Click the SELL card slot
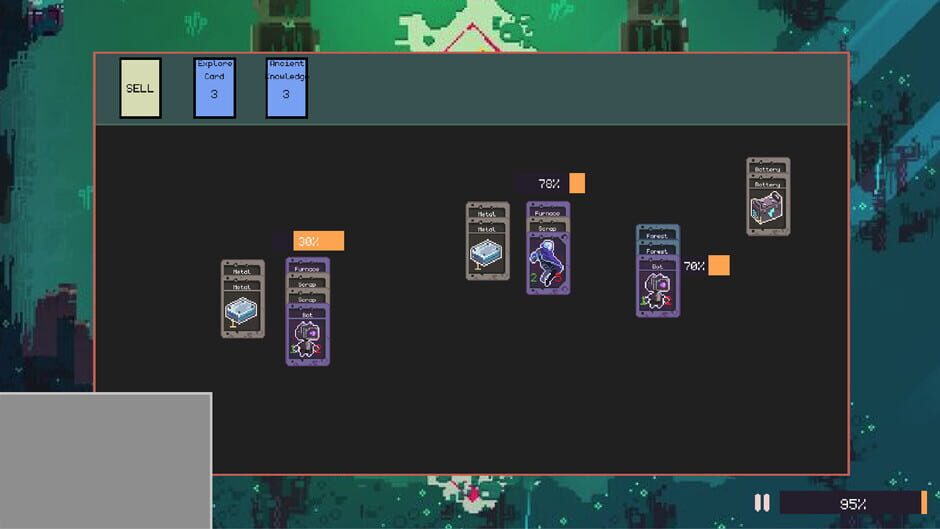This screenshot has width=940, height=529. [x=140, y=88]
